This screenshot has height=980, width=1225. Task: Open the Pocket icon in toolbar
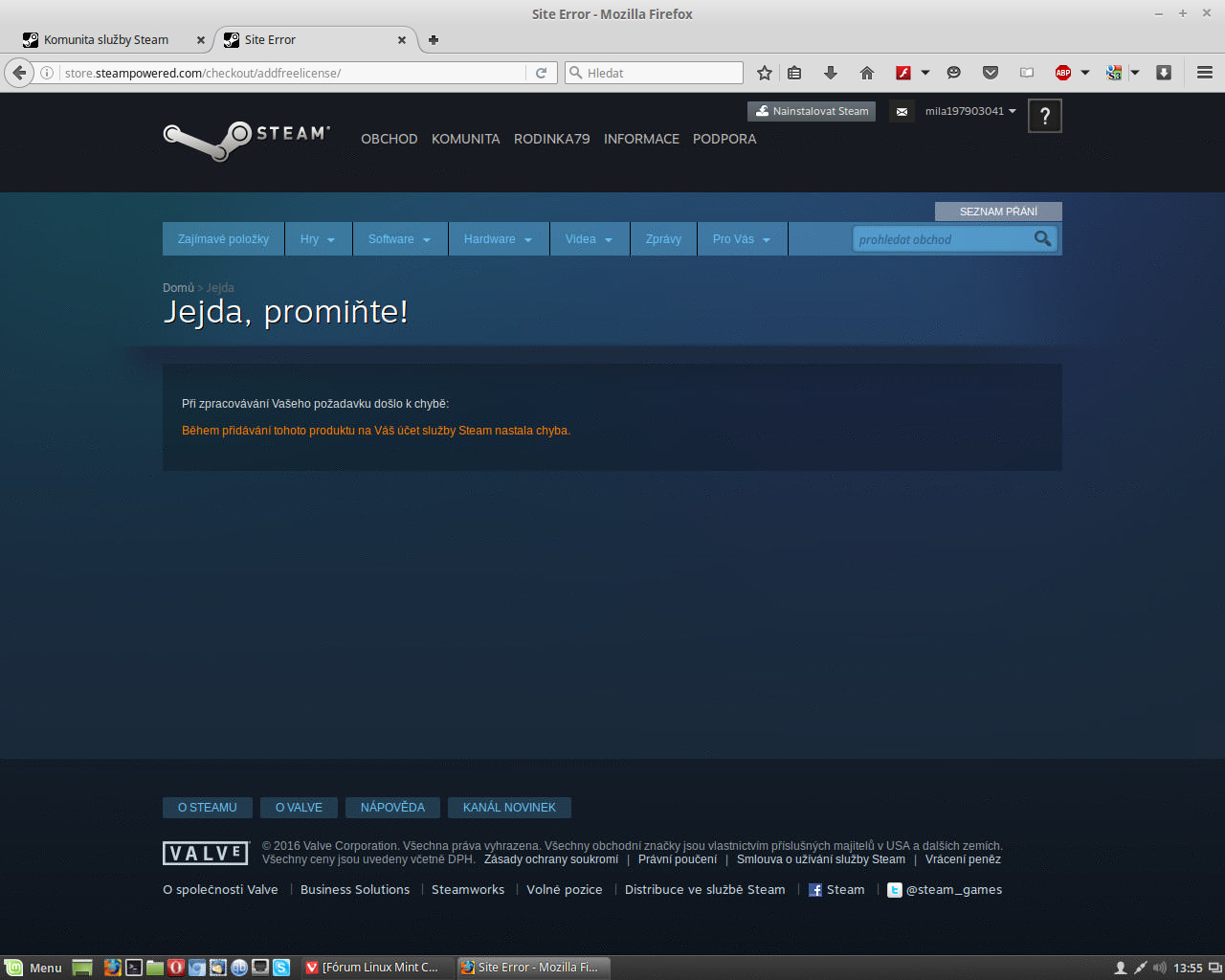(x=991, y=73)
